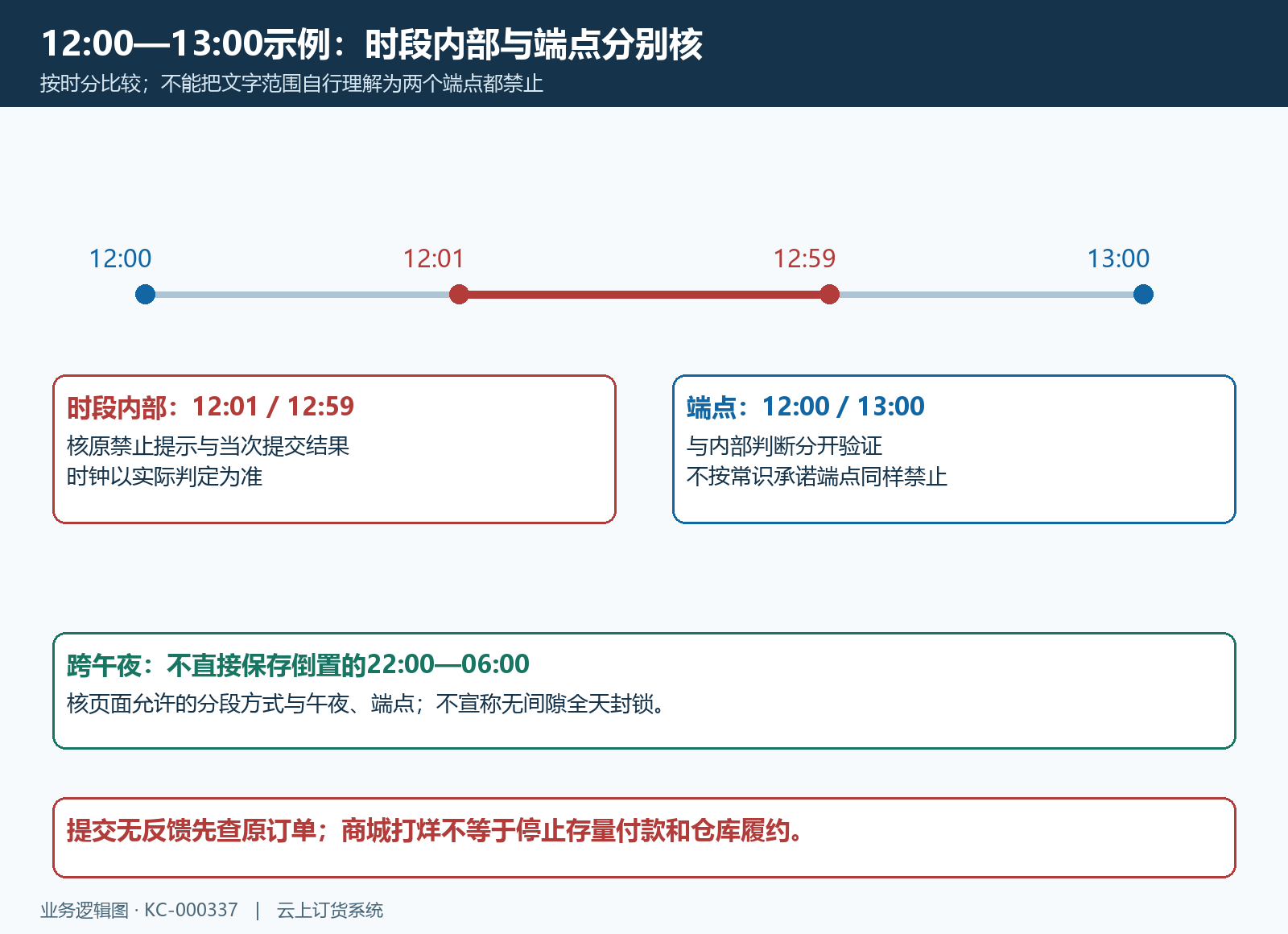Click the footer text "云上订货系统"
The height and width of the screenshot is (934, 1288).
pyautogui.click(x=330, y=910)
